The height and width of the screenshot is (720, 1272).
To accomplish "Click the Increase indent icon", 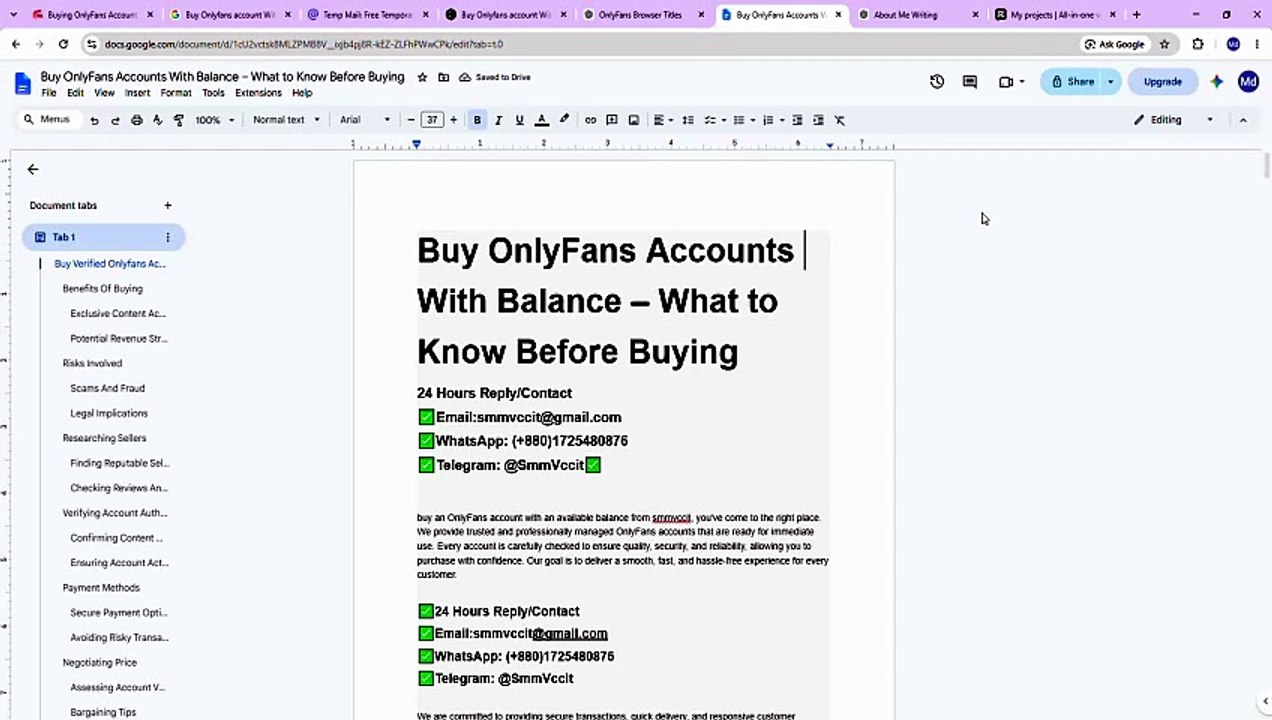I will tap(818, 120).
